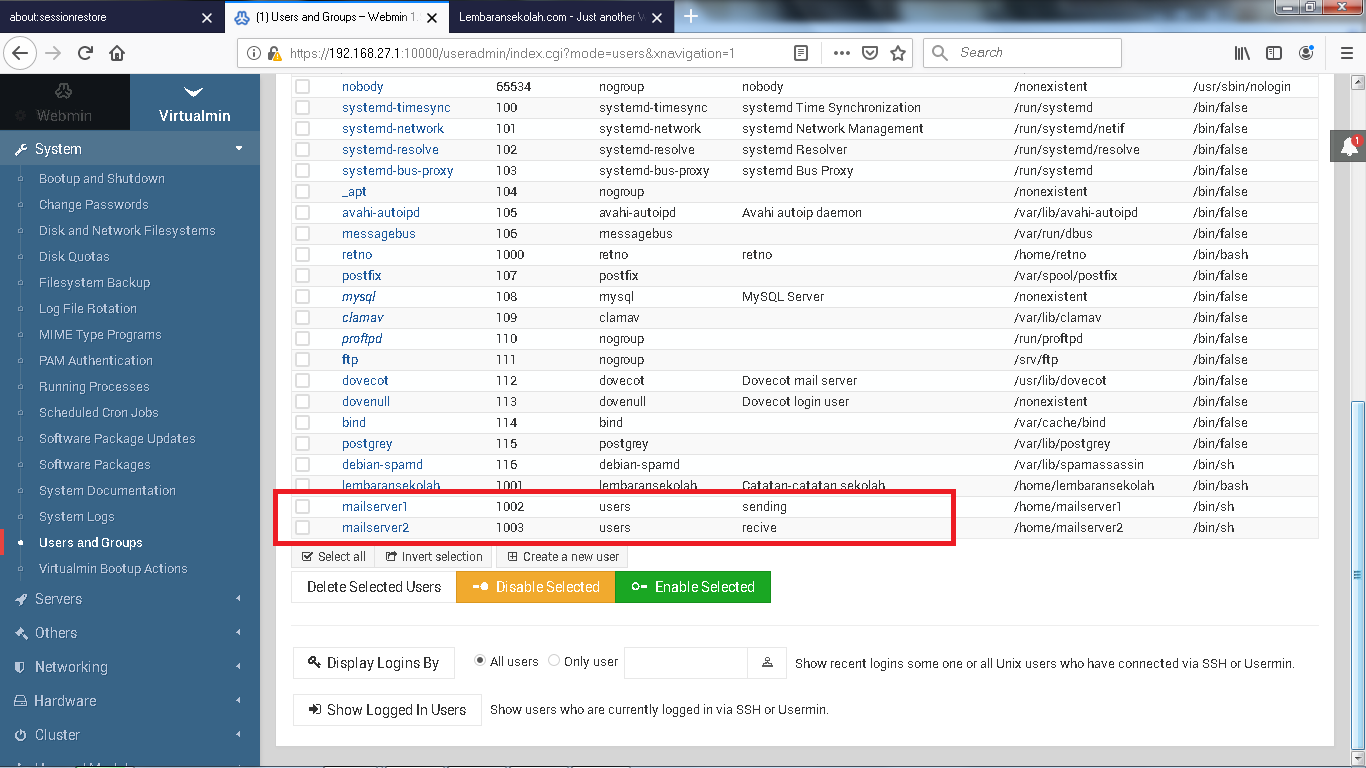Screen dimensions: 1366x768
Task: Open the Firefox Library icon
Action: coord(1240,52)
